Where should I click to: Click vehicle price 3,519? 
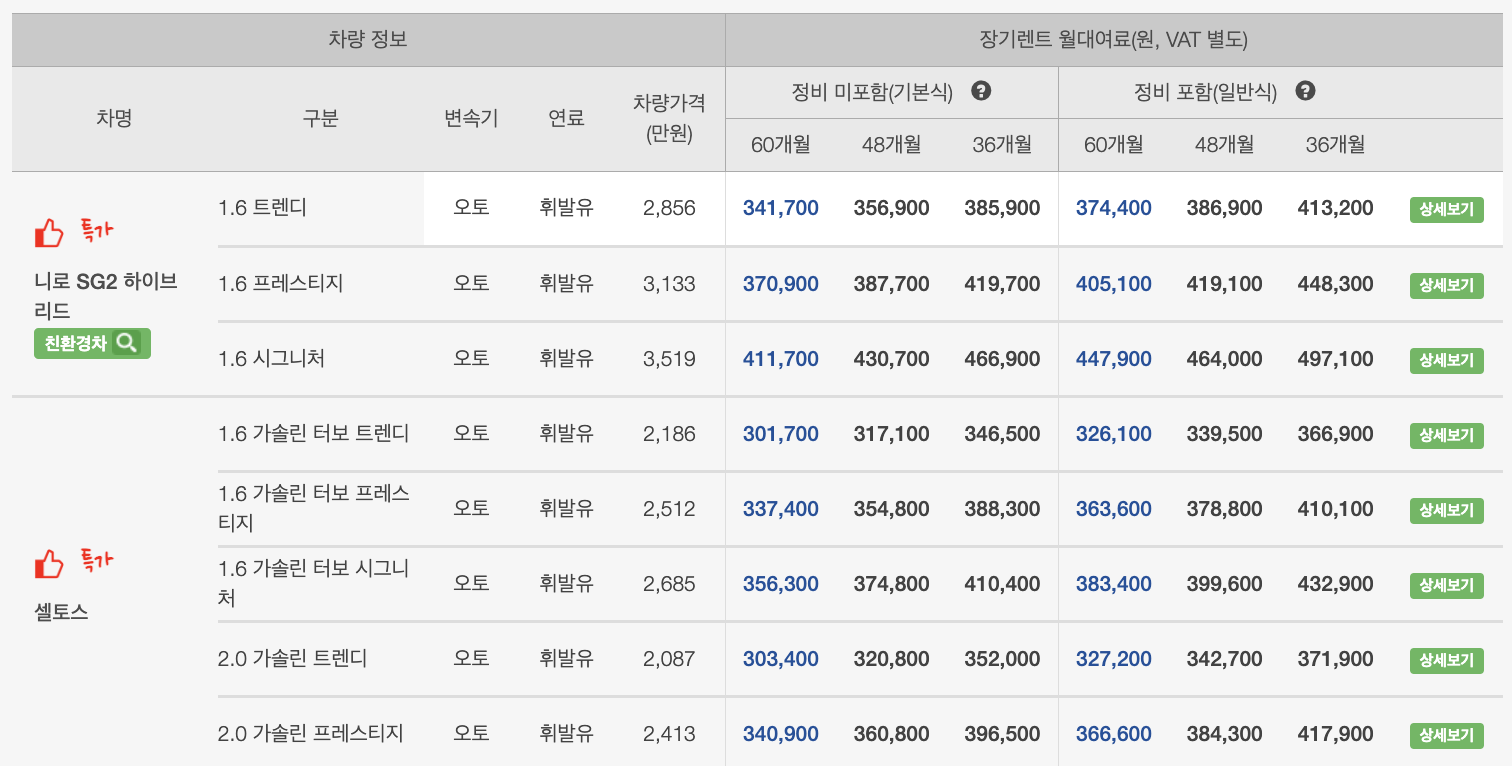coord(669,358)
